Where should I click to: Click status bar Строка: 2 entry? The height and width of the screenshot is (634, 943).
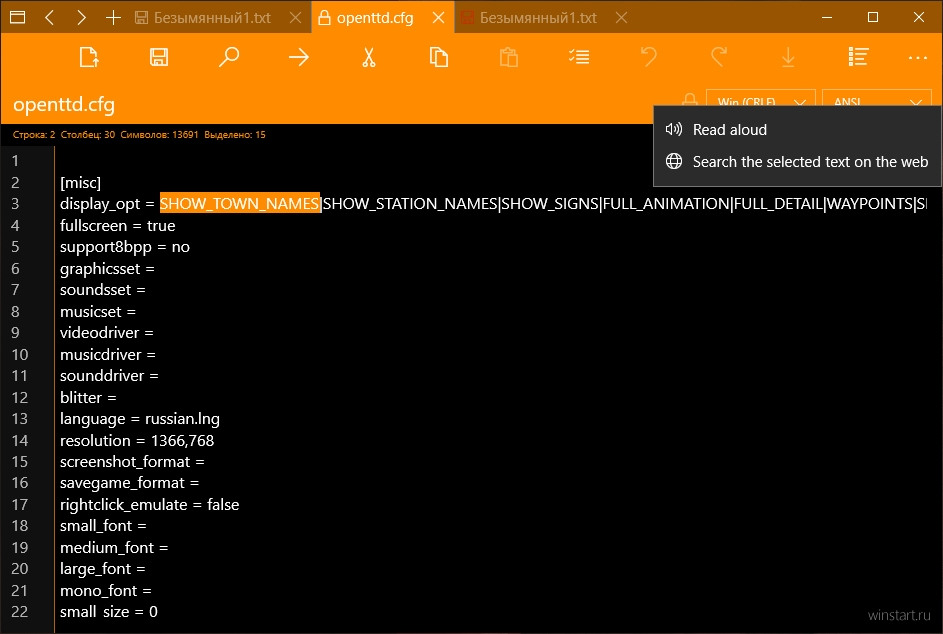[x=34, y=135]
